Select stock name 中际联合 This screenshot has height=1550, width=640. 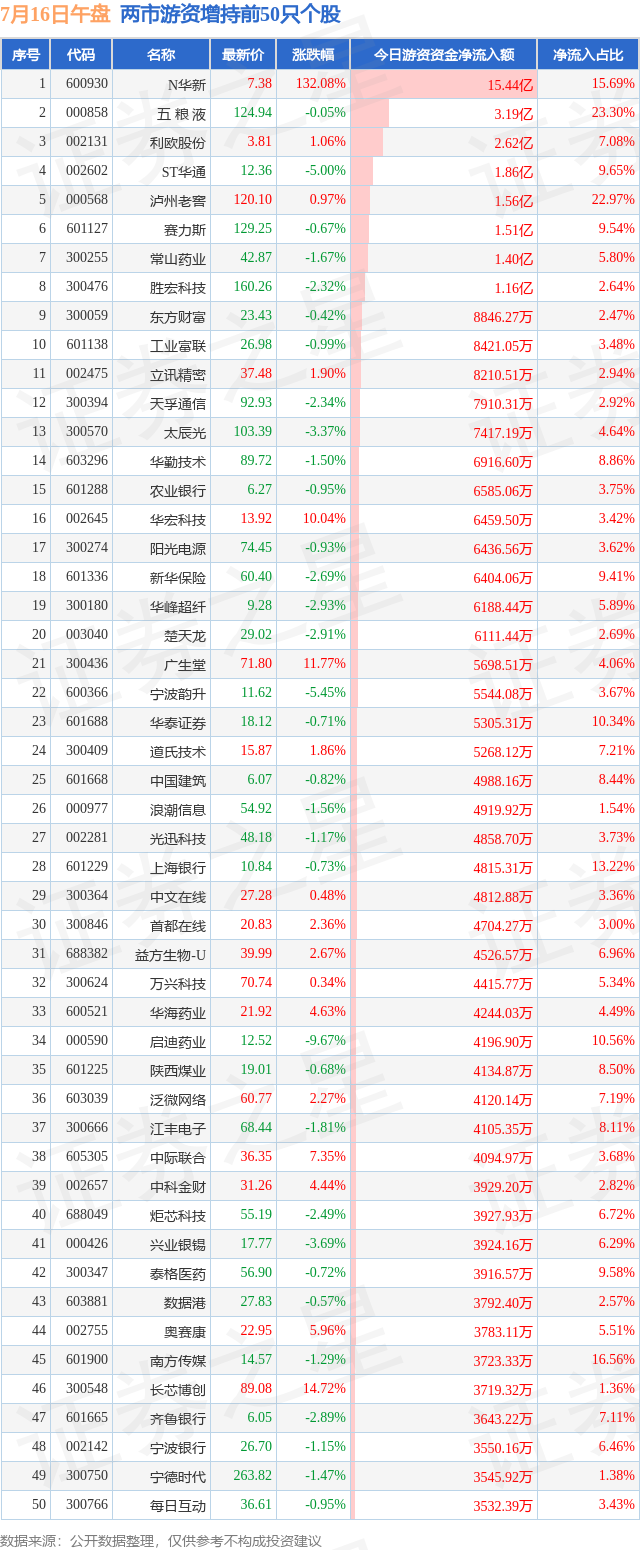(178, 1157)
